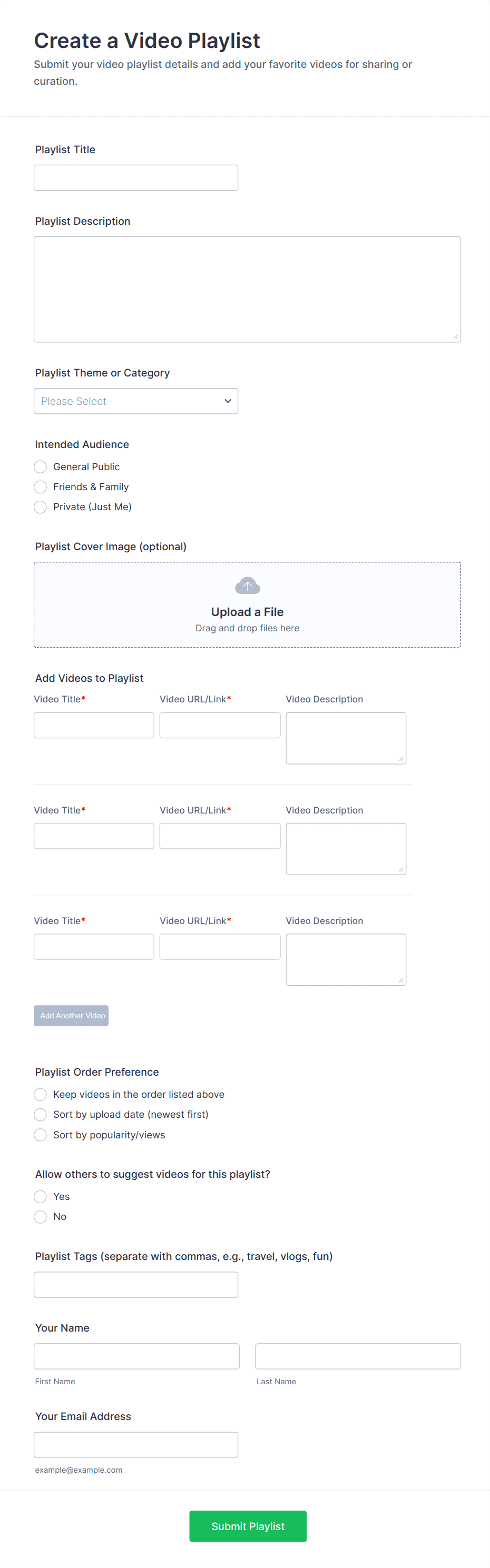Select the General Public audience option
The height and width of the screenshot is (1568, 490).
40,467
